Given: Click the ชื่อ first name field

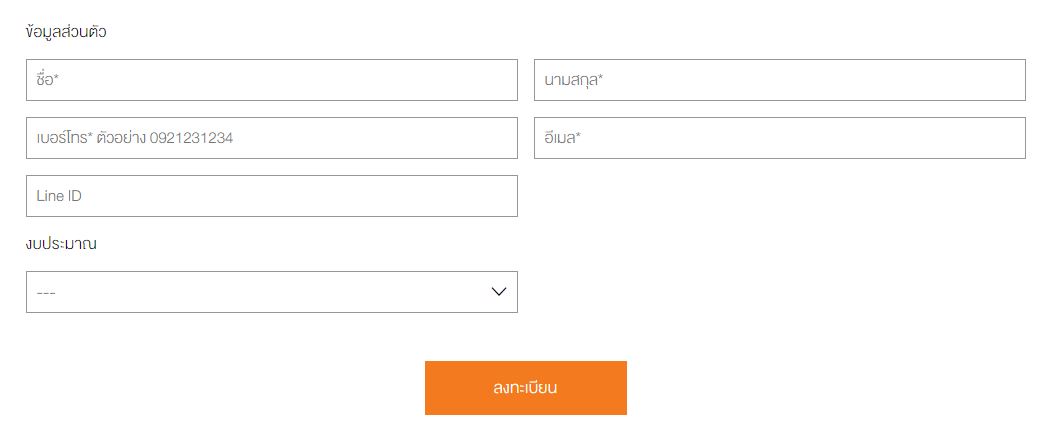Looking at the screenshot, I should pyautogui.click(x=271, y=80).
